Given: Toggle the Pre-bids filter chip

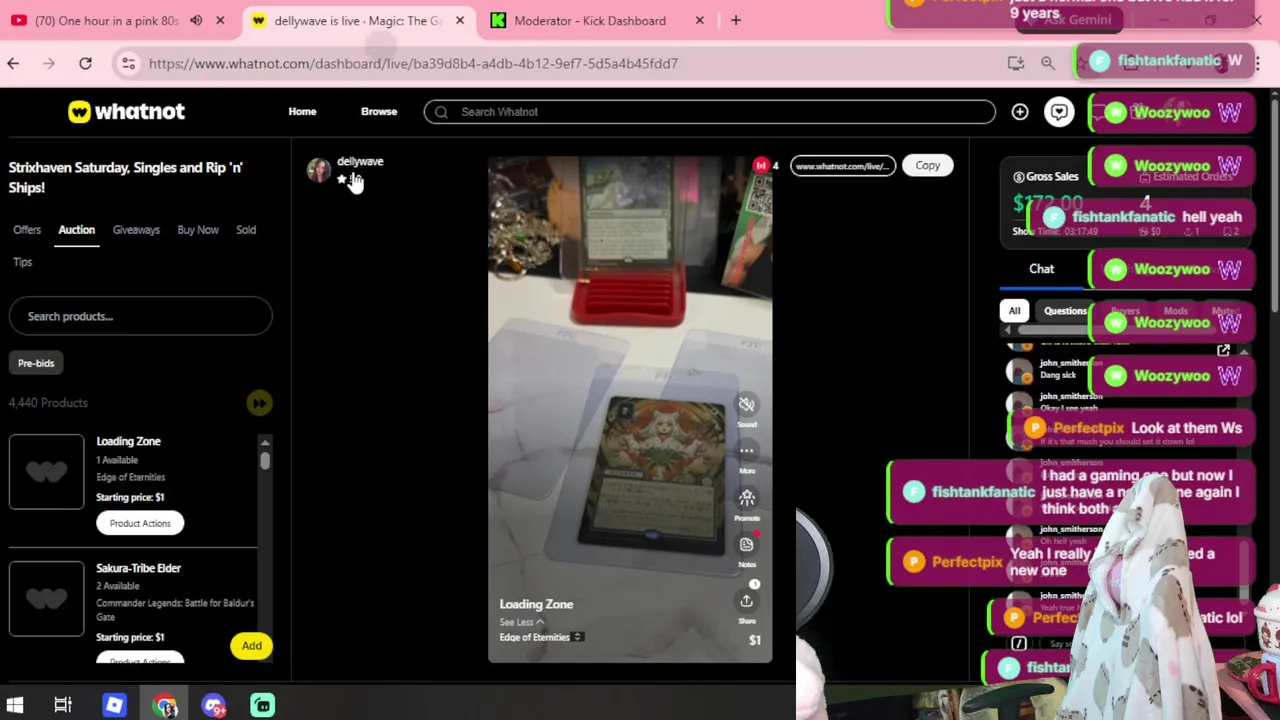Looking at the screenshot, I should pos(36,363).
